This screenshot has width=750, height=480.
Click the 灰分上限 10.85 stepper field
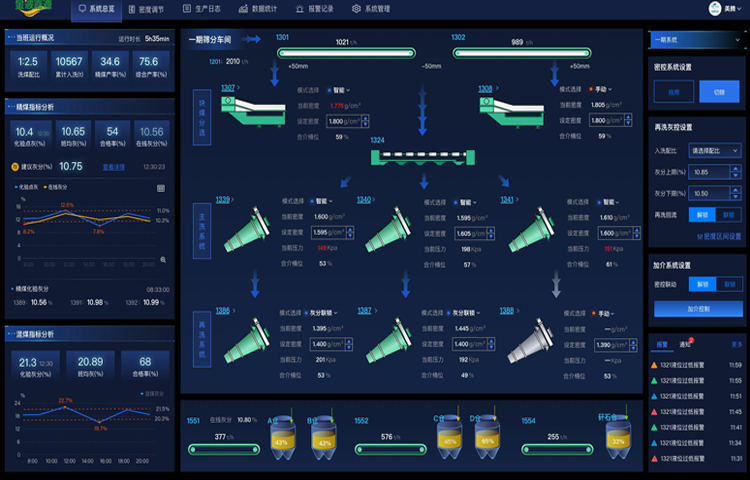click(x=714, y=172)
